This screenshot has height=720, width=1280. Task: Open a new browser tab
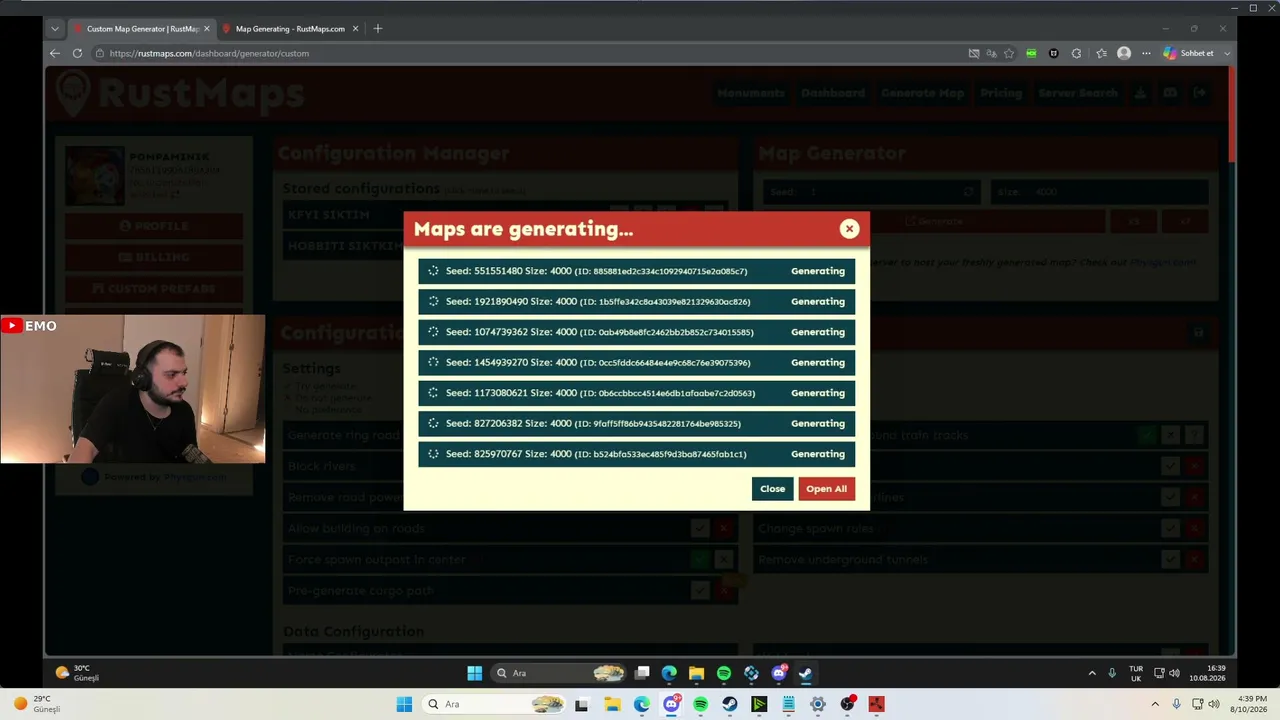pos(377,29)
